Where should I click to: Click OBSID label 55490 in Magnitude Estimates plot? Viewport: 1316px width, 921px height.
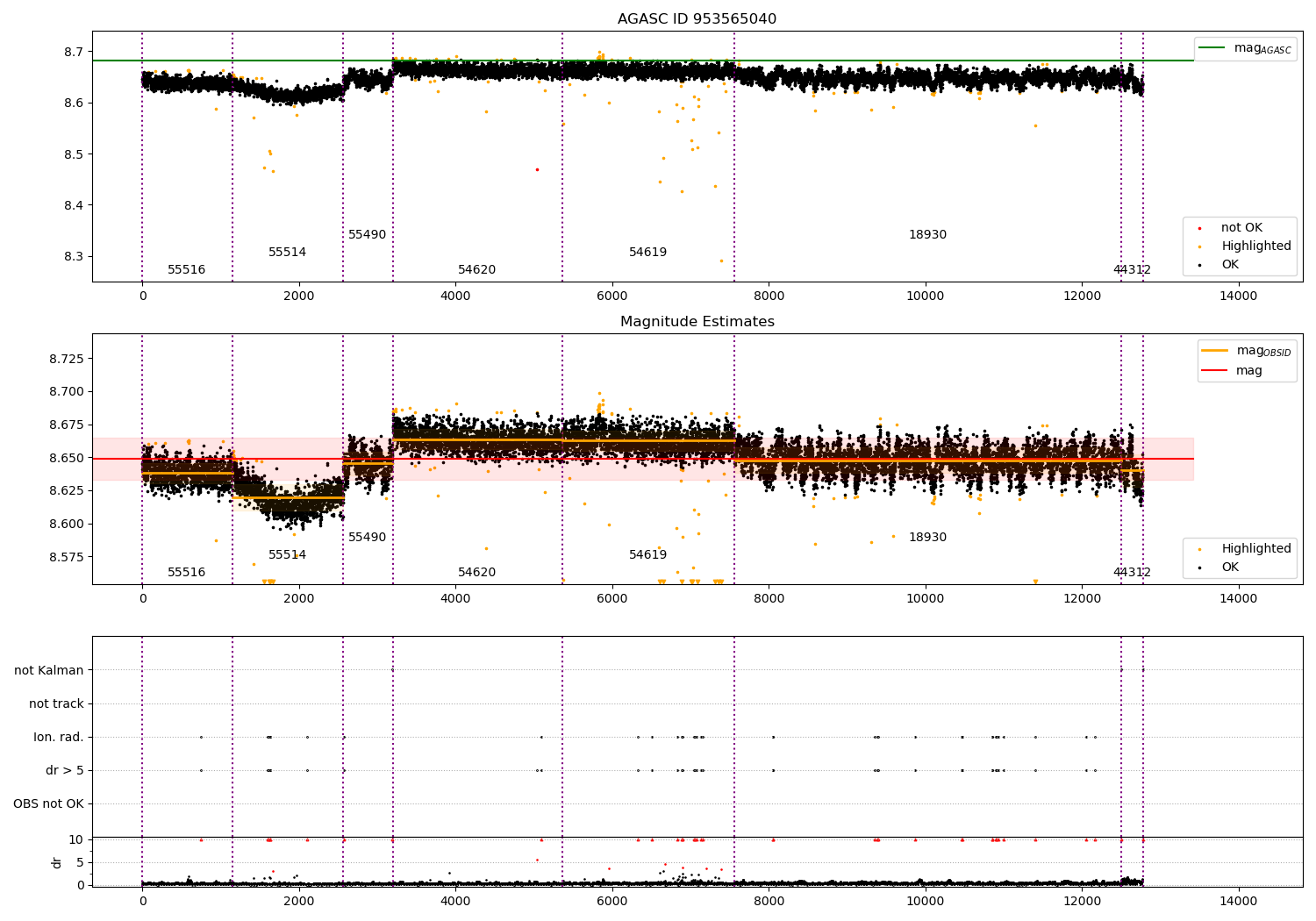tap(367, 538)
